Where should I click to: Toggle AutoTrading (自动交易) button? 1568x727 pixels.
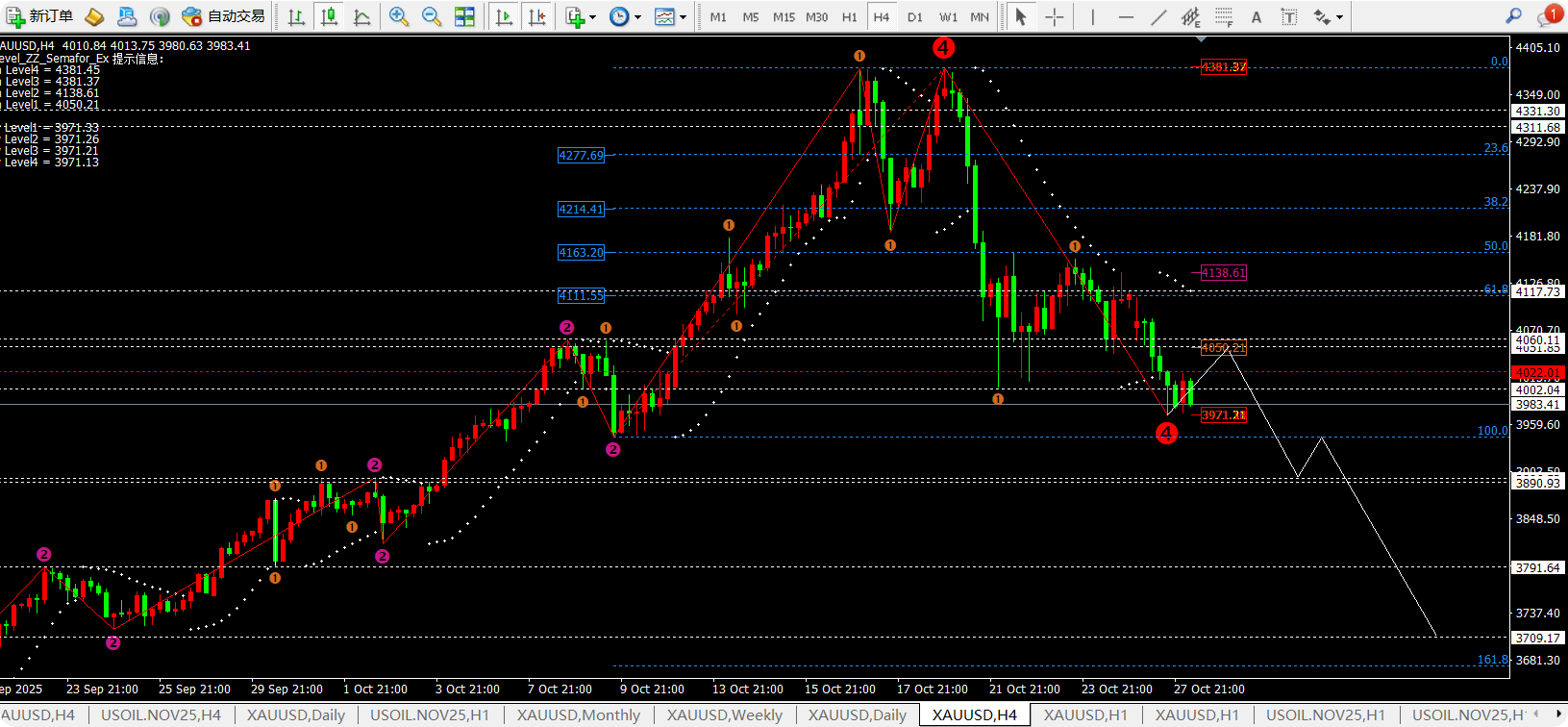[224, 16]
